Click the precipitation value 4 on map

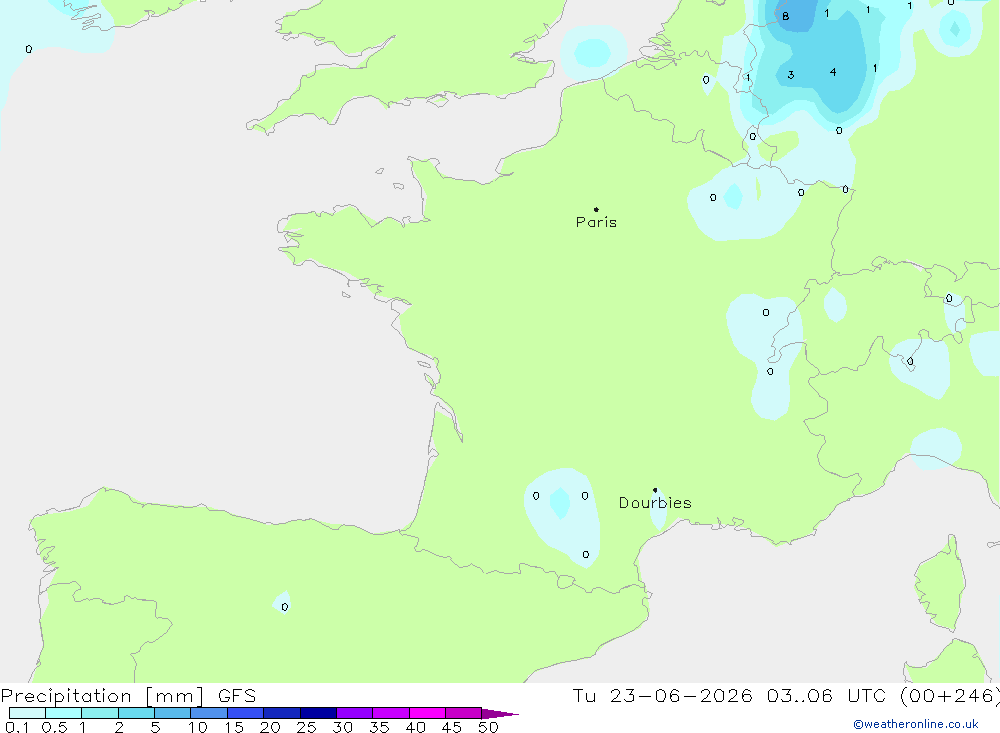[x=833, y=72]
